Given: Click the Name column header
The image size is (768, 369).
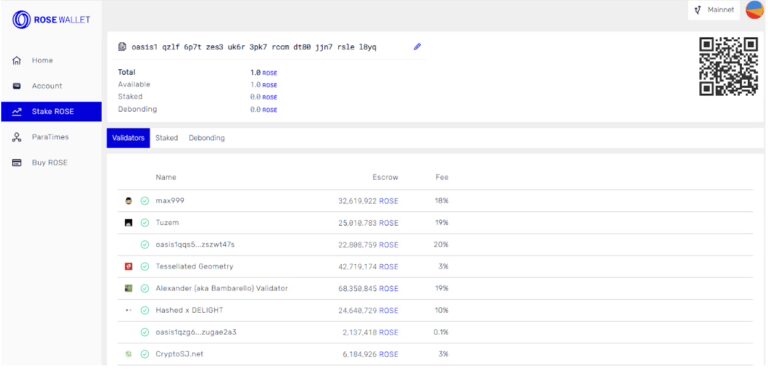Looking at the screenshot, I should pyautogui.click(x=166, y=177).
